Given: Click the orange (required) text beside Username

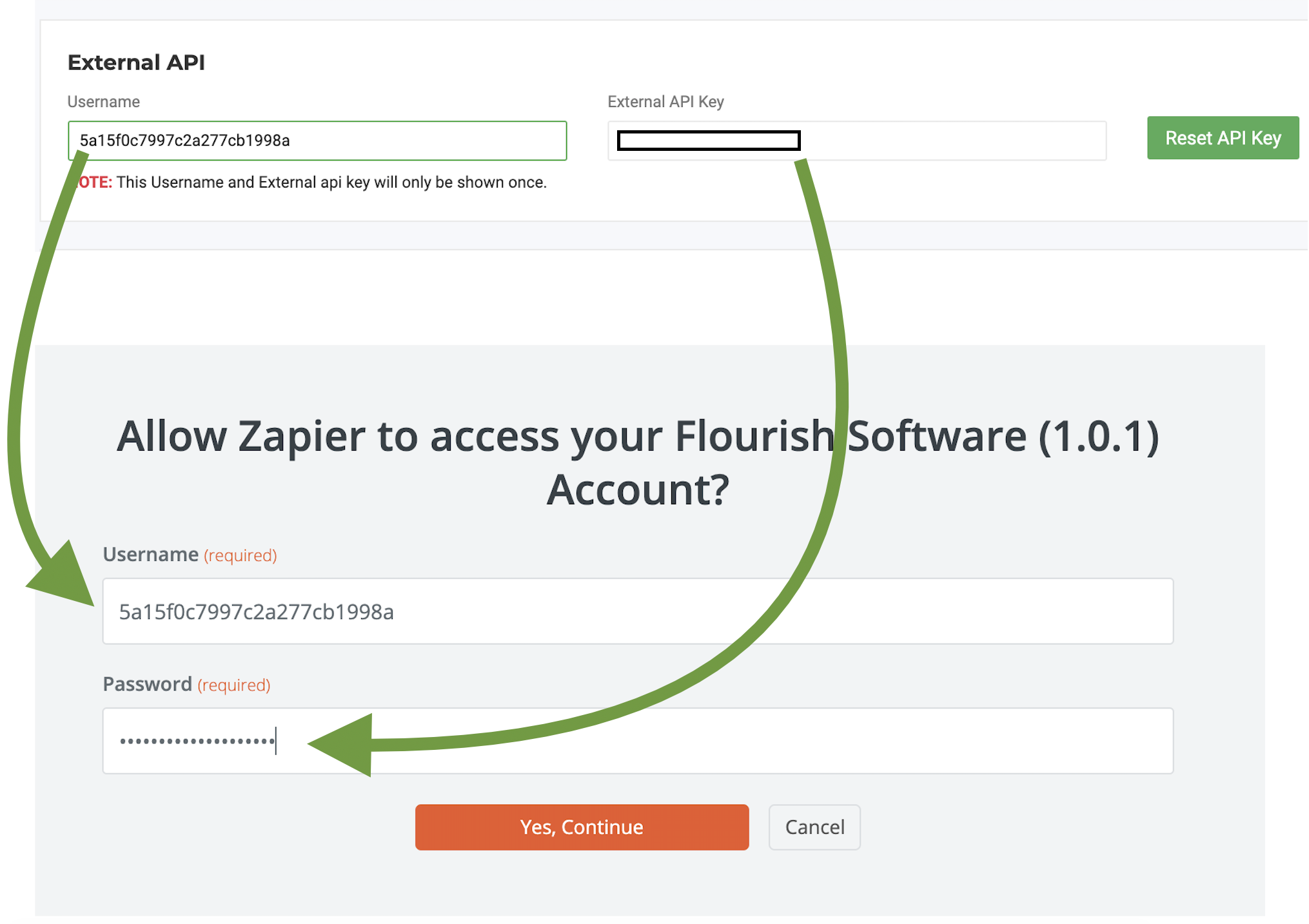Looking at the screenshot, I should (240, 555).
